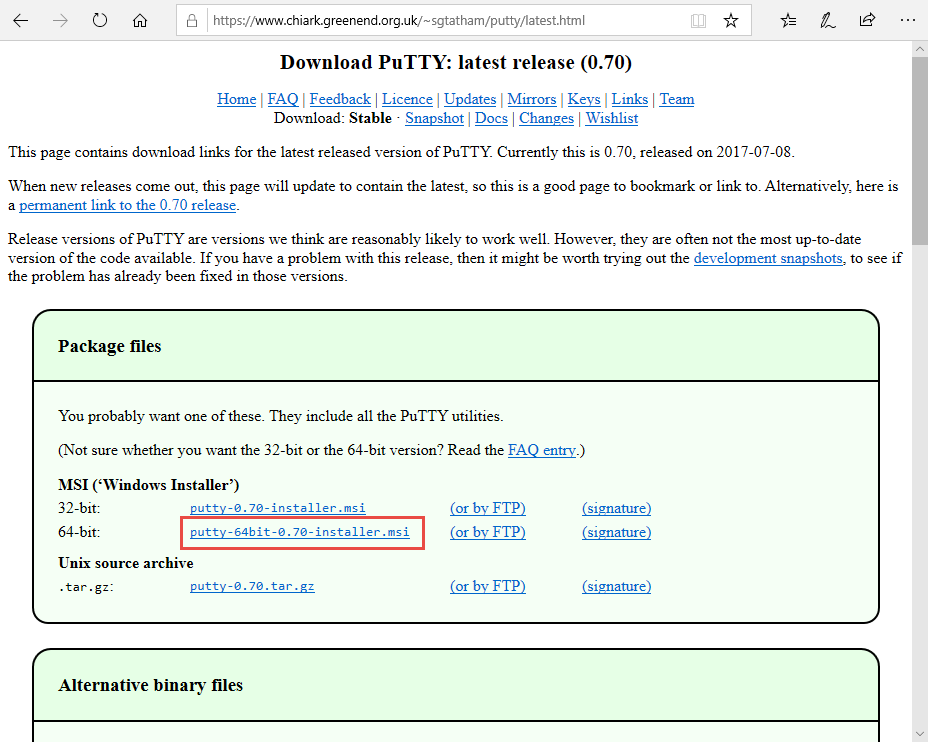The image size is (928, 742).
Task: Open the Wishlist link
Action: coord(612,118)
